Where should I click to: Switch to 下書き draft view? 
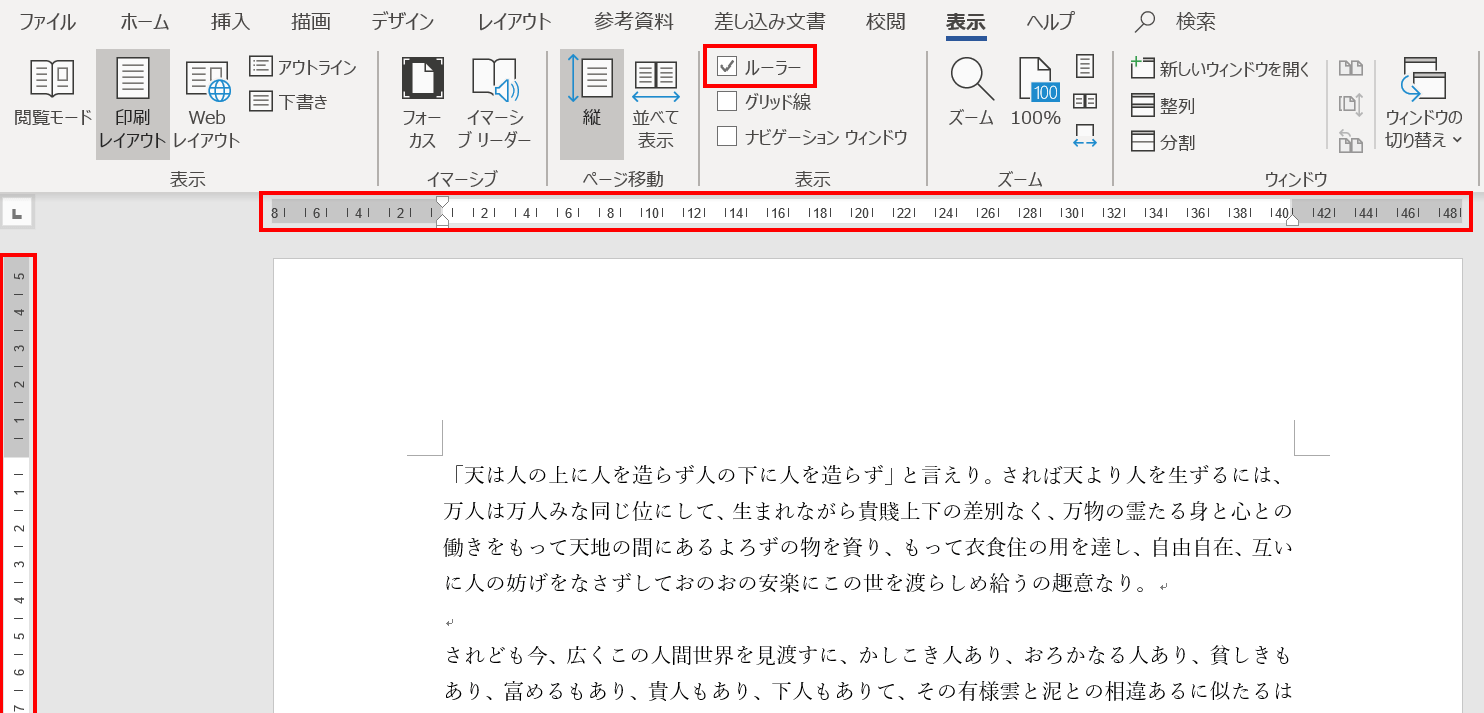click(289, 101)
